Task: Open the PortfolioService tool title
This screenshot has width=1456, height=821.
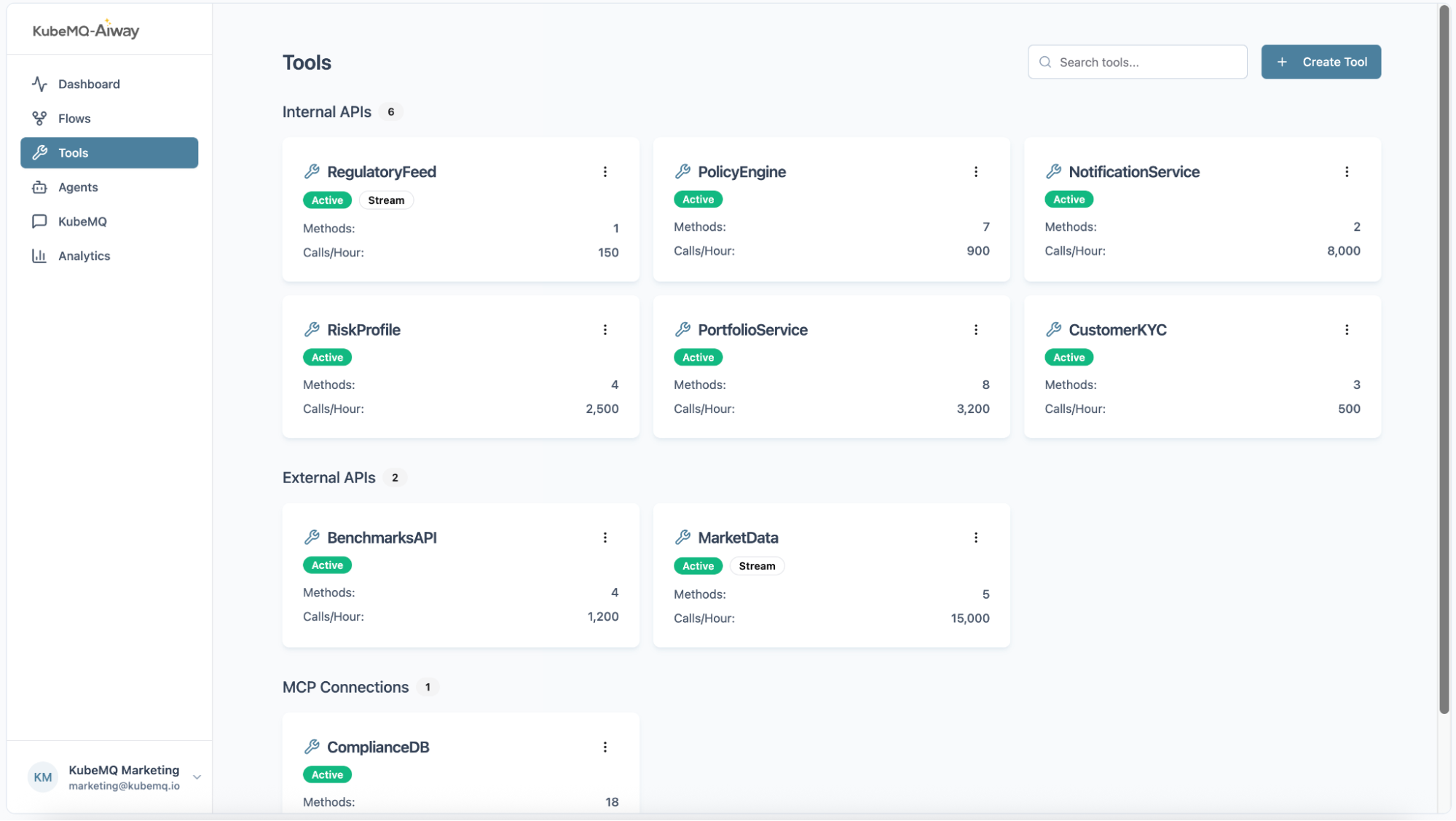Action: point(752,330)
